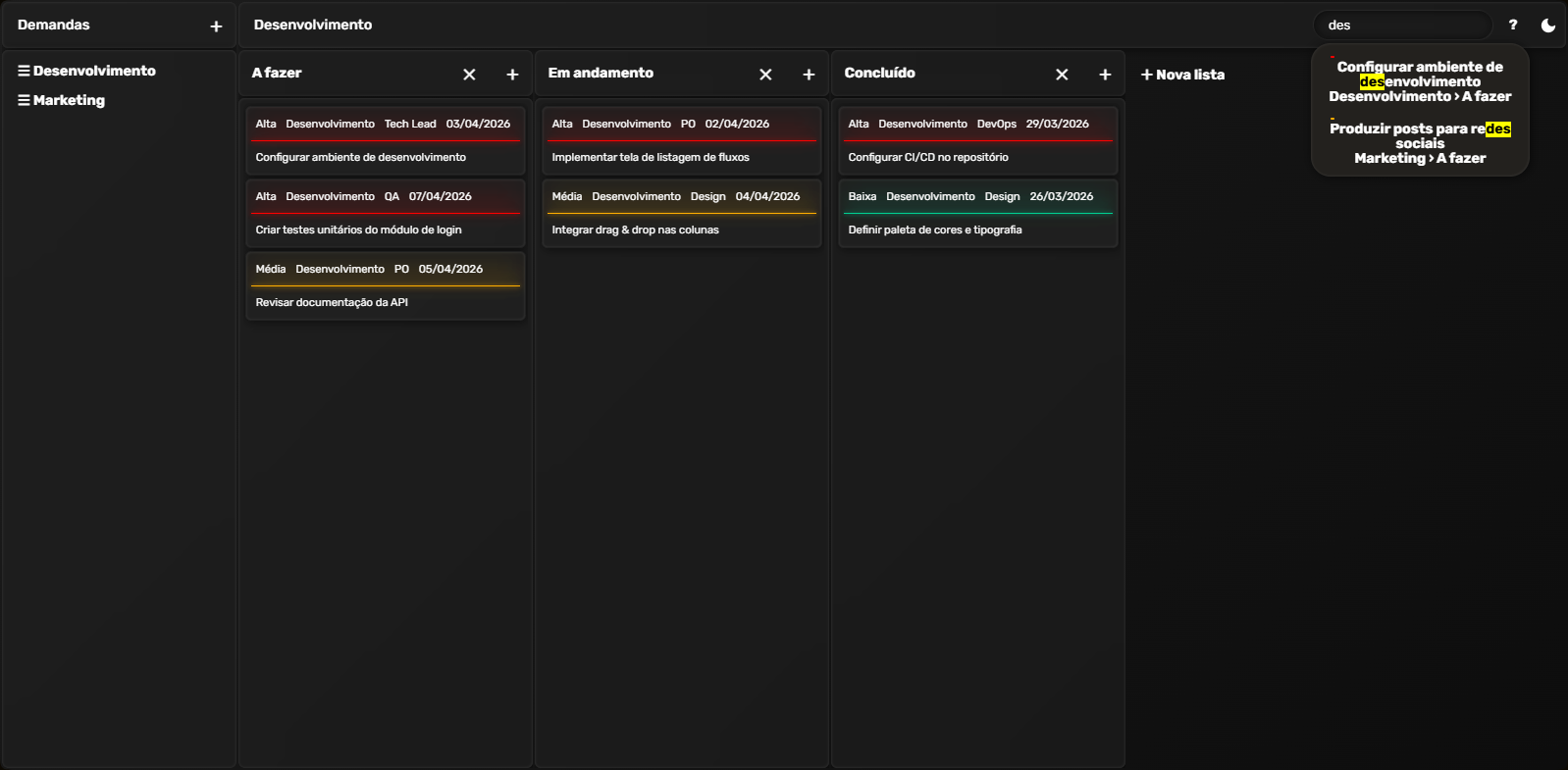
Task: Delete the Concluído list
Action: click(1062, 75)
